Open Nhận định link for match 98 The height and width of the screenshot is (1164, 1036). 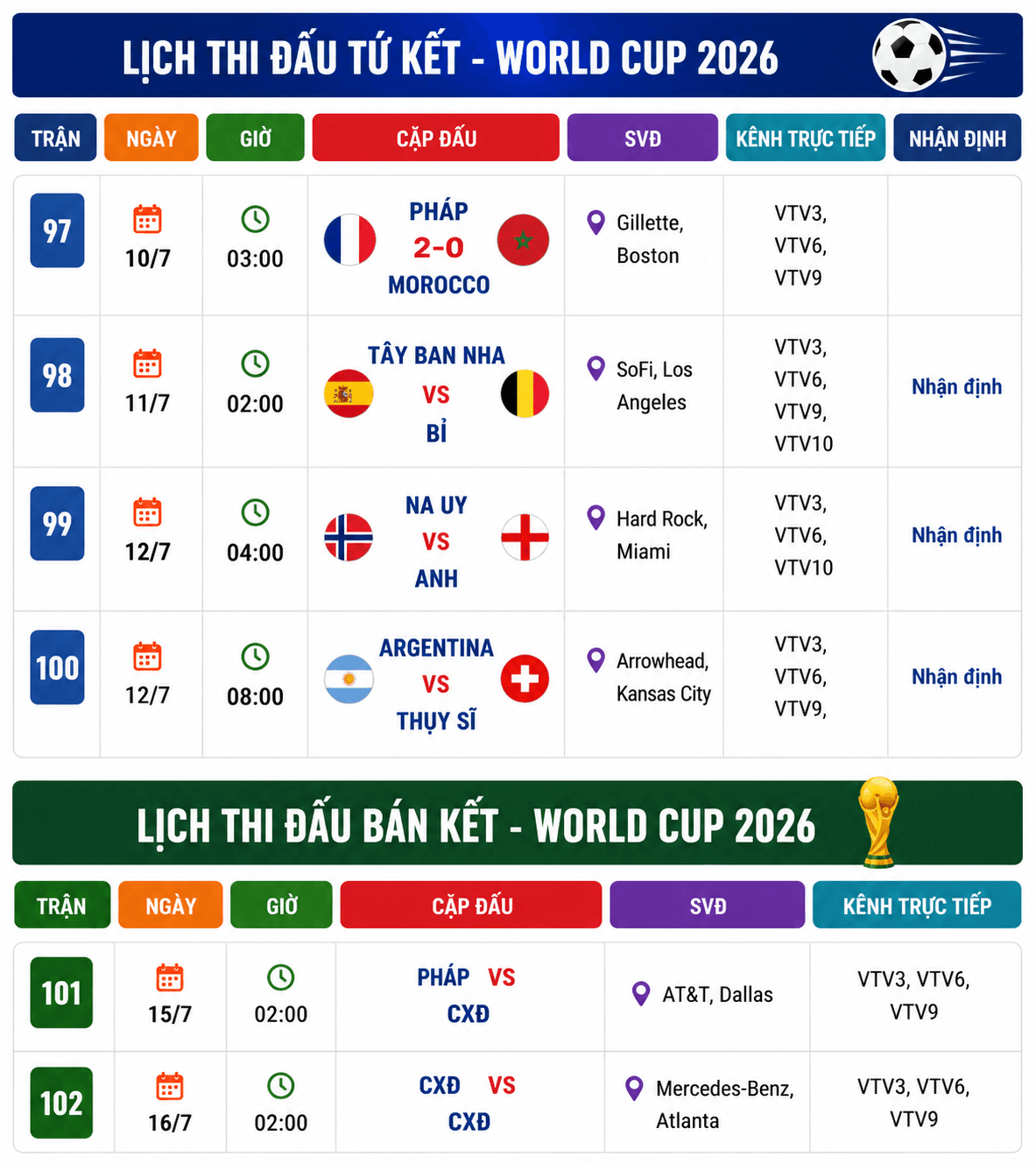(x=956, y=387)
